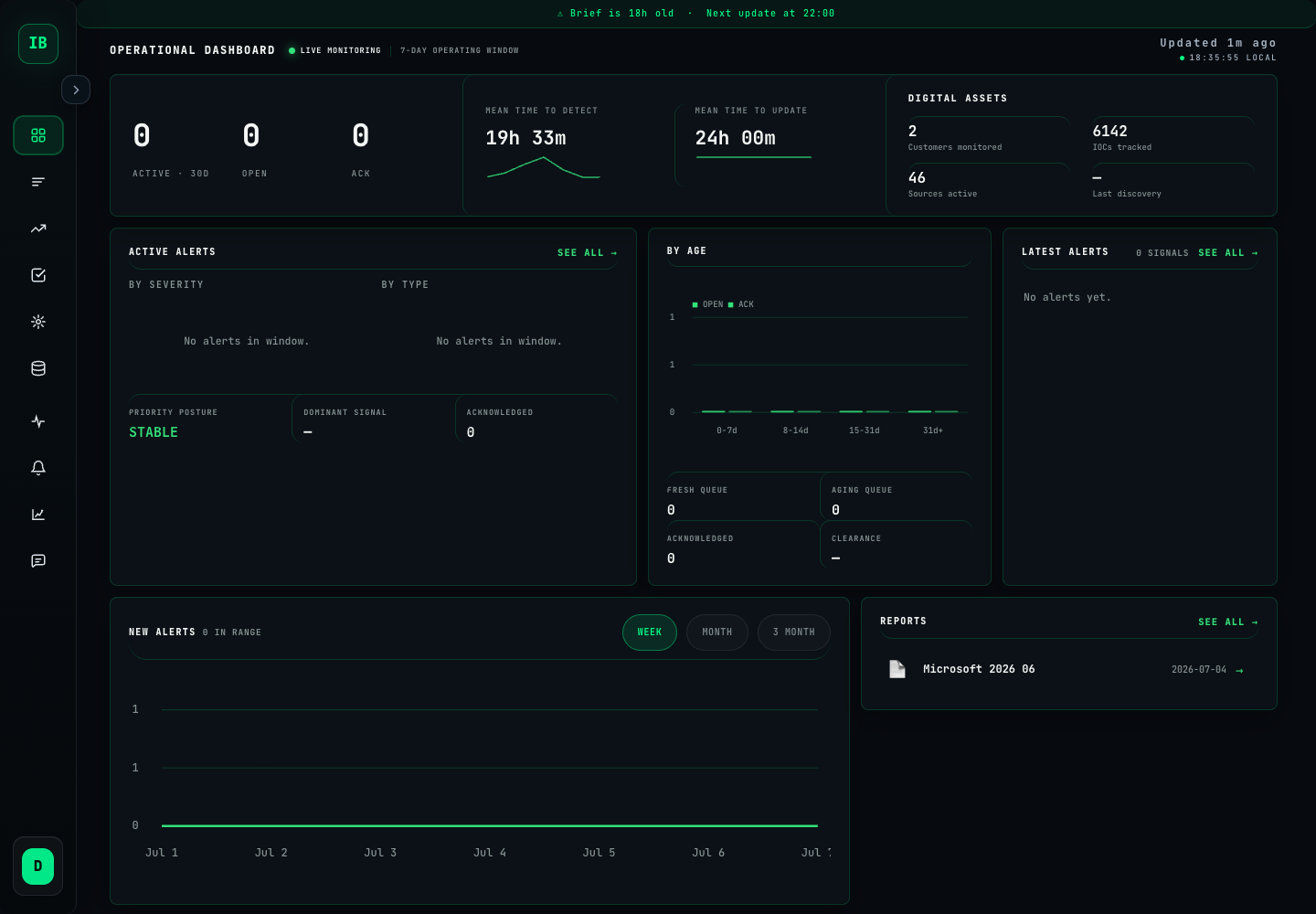Click the 0 SIGNALS label
The image size is (1316, 914).
coord(1162,253)
